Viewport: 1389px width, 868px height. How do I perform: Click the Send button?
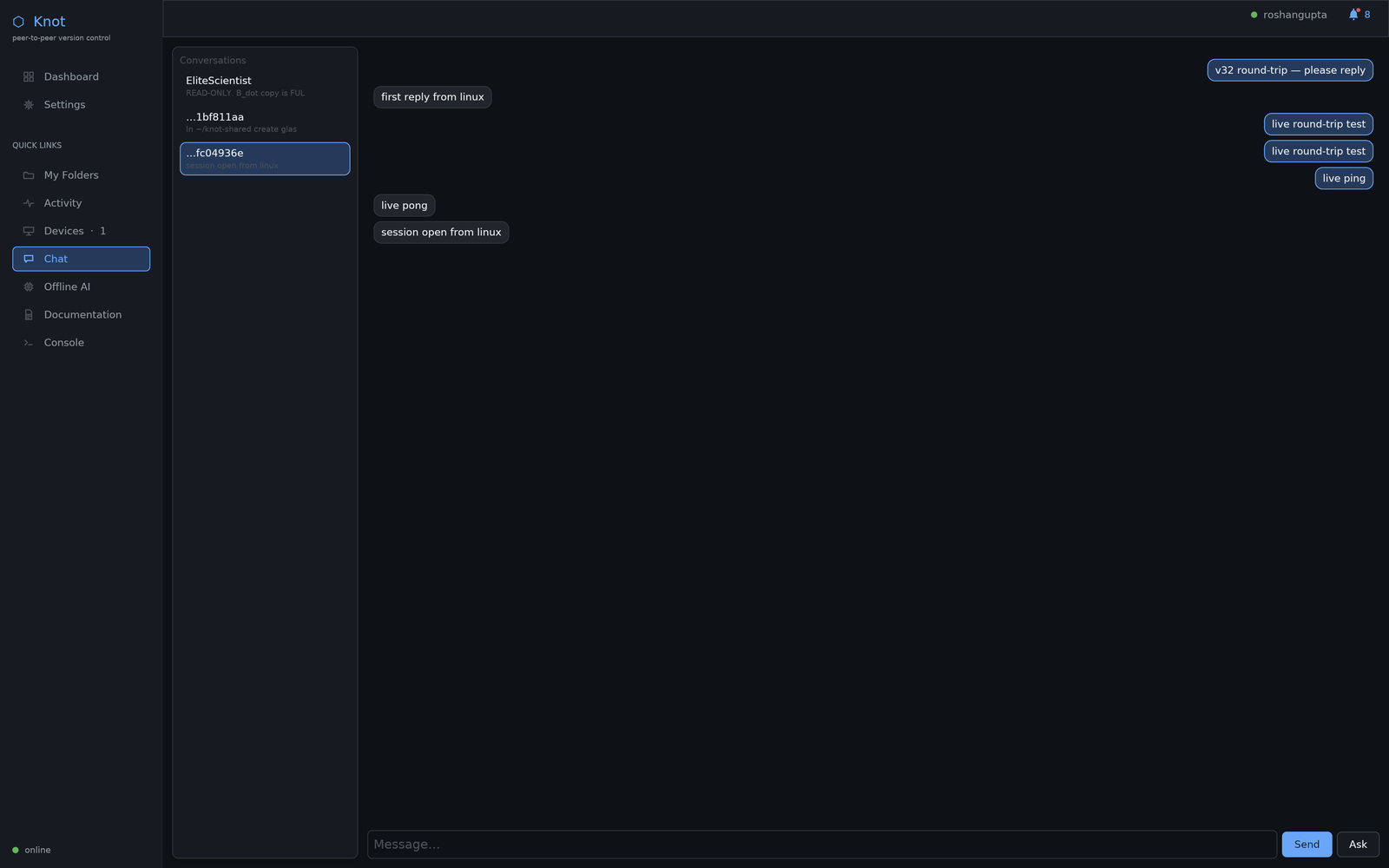[x=1307, y=845]
